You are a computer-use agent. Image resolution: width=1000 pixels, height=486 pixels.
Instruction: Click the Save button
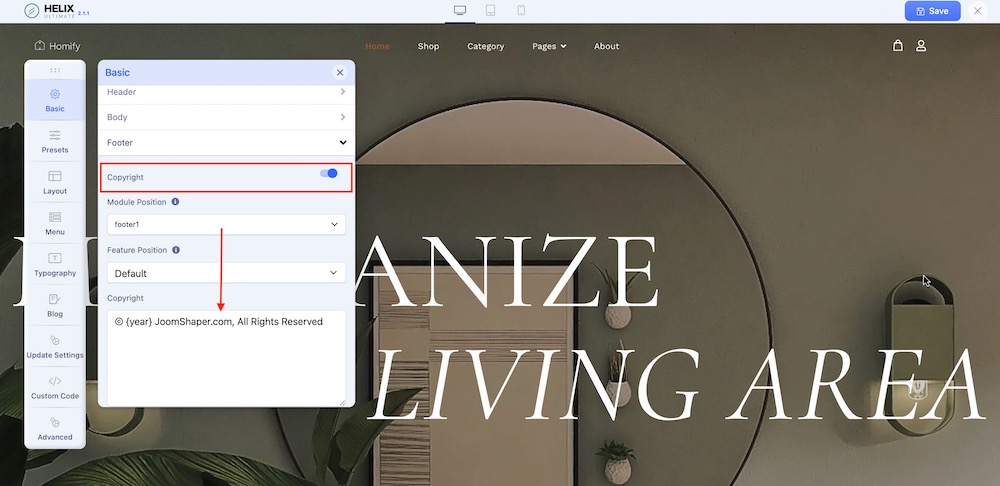(932, 11)
